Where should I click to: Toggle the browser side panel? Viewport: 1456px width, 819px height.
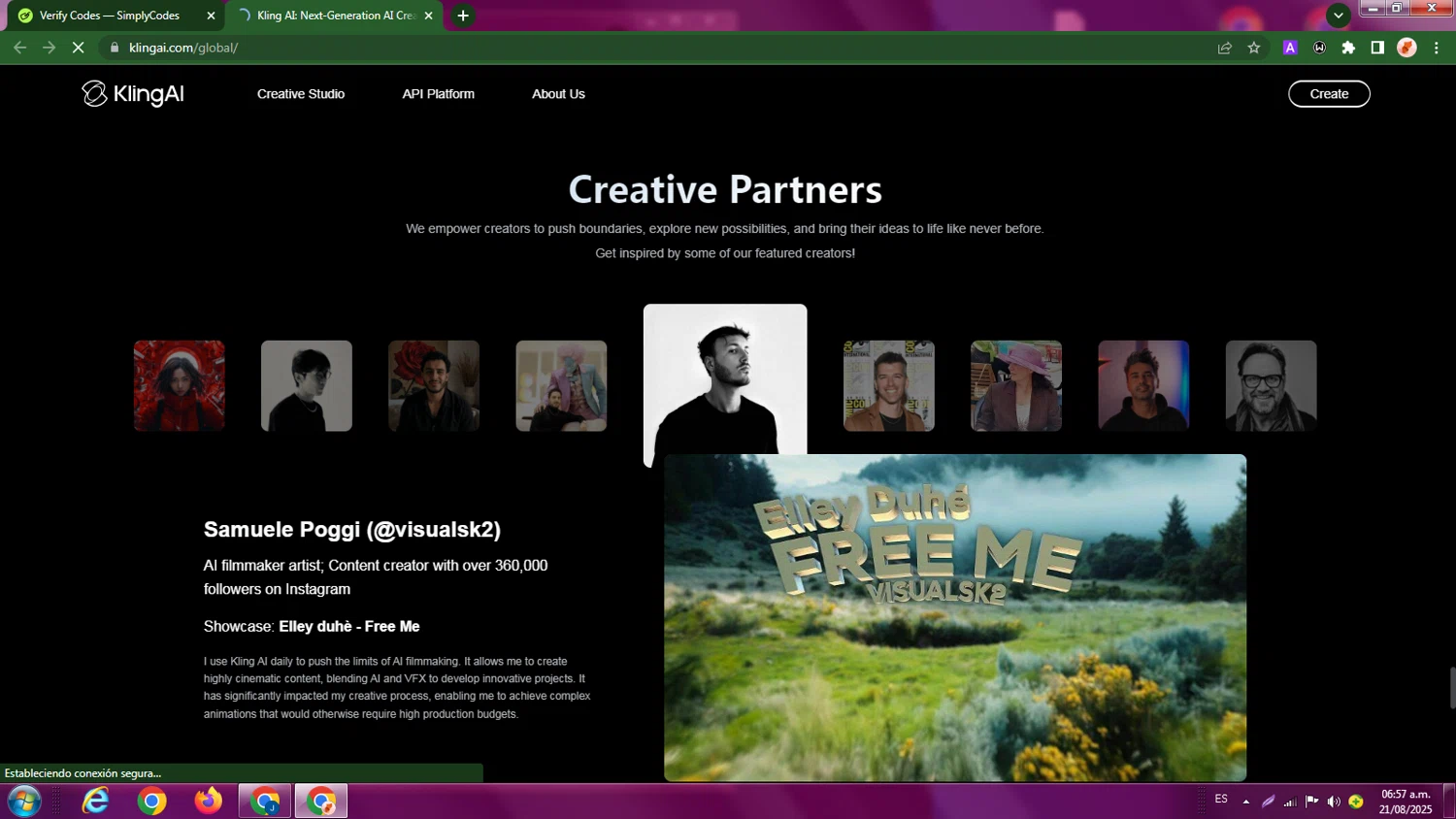[x=1377, y=48]
